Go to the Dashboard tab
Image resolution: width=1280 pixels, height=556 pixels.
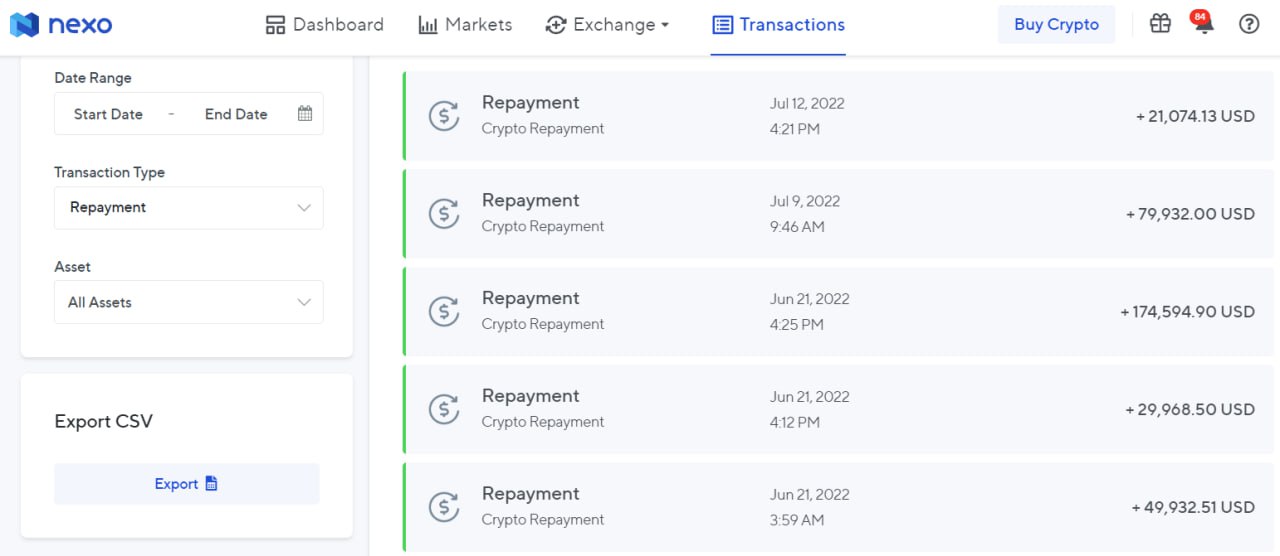click(x=325, y=25)
